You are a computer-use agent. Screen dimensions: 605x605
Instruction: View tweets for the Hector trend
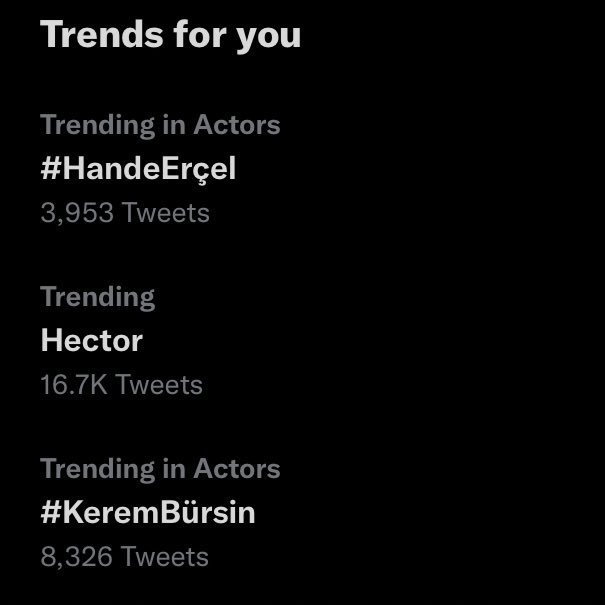pos(92,341)
